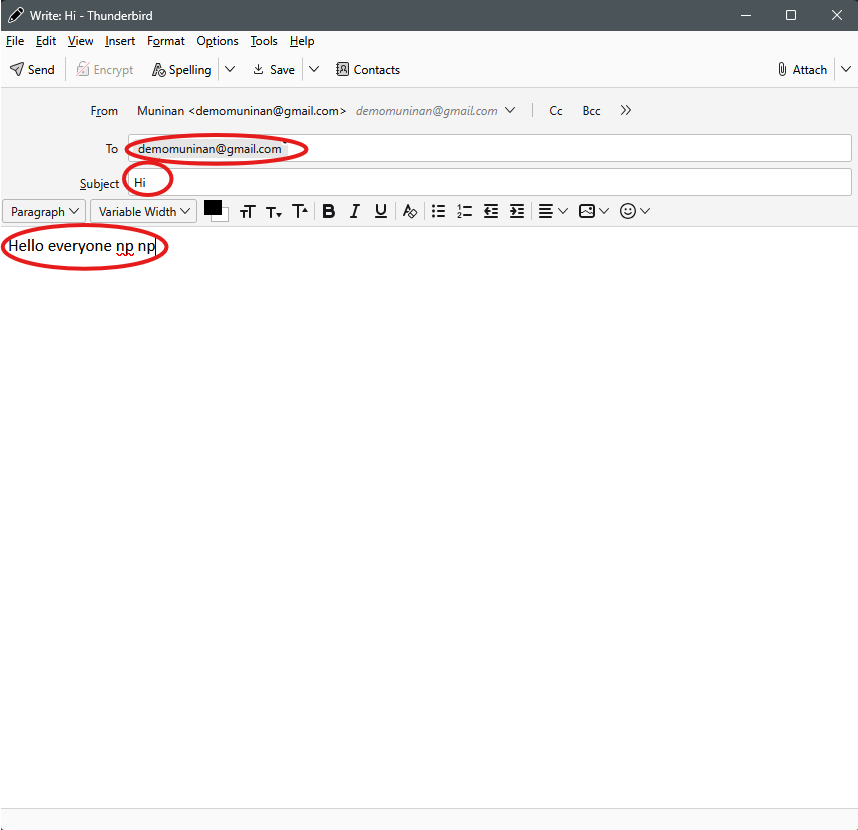
Task: Click the disabled Encrypt button
Action: coord(105,69)
